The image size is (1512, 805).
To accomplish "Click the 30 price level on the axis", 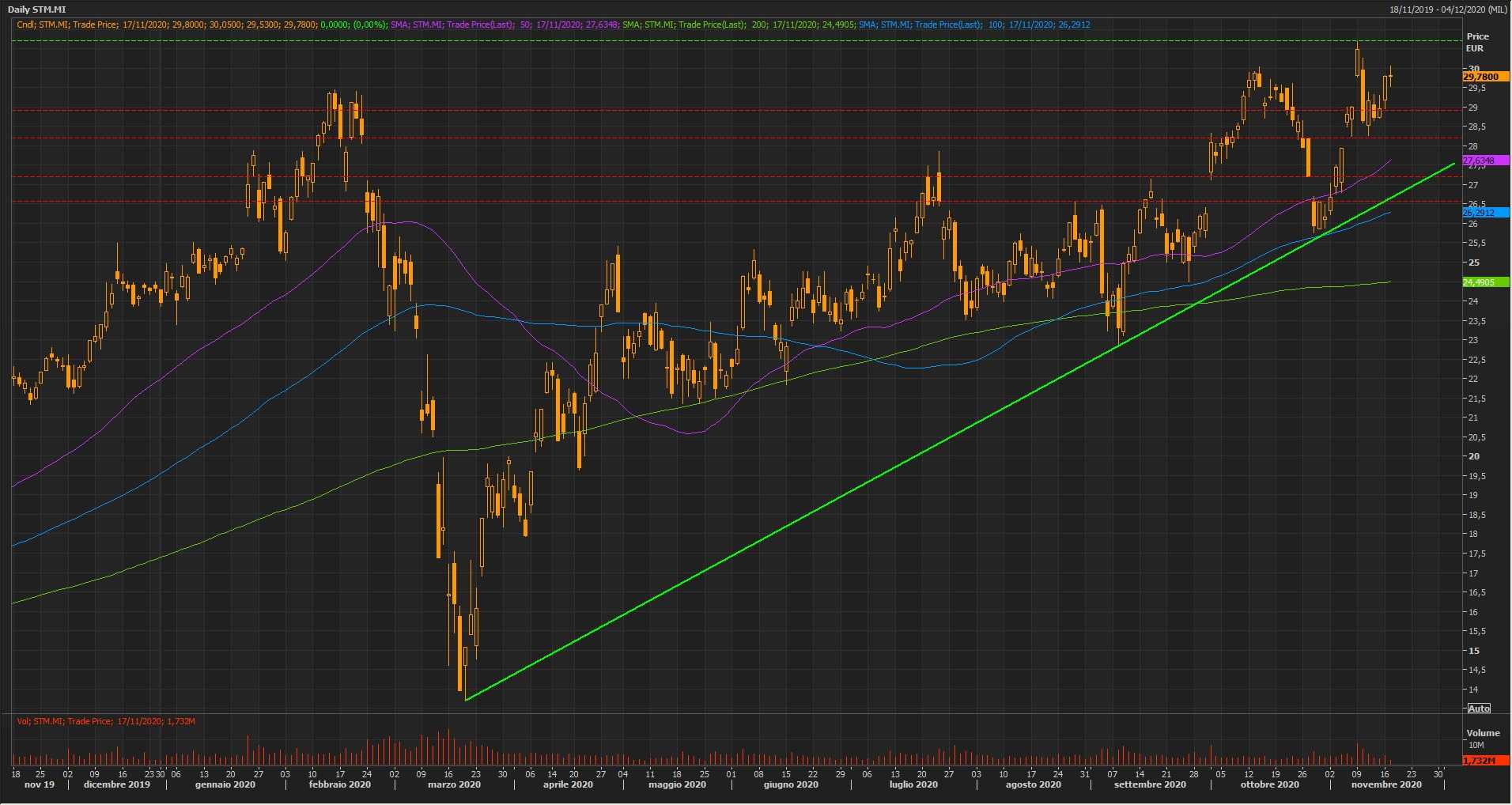I will (x=1473, y=69).
